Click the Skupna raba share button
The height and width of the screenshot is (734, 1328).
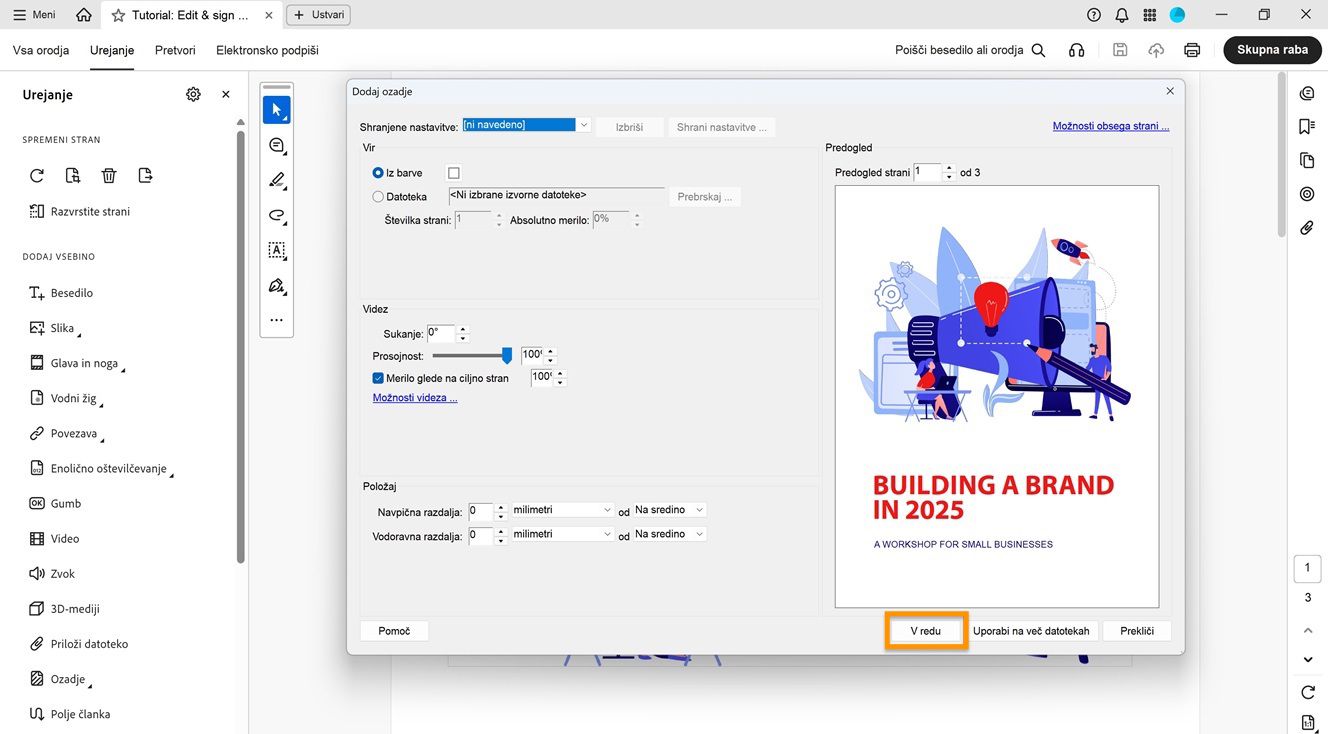pyautogui.click(x=1273, y=50)
